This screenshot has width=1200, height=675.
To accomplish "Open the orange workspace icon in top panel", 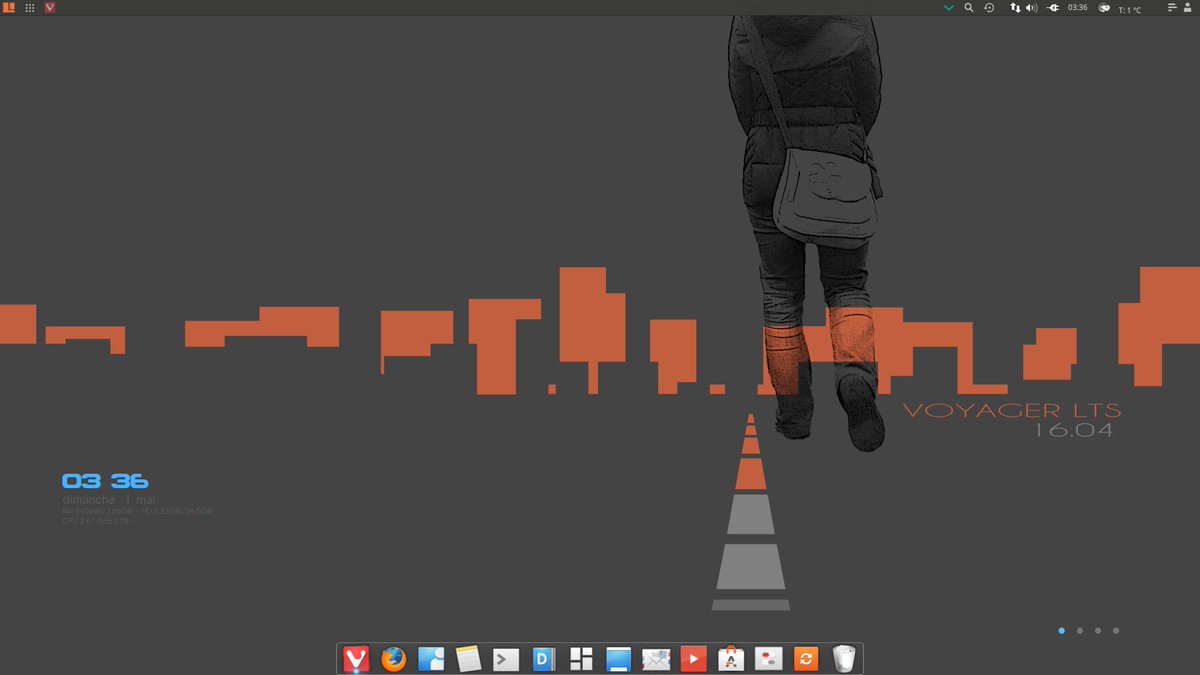I will [9, 7].
